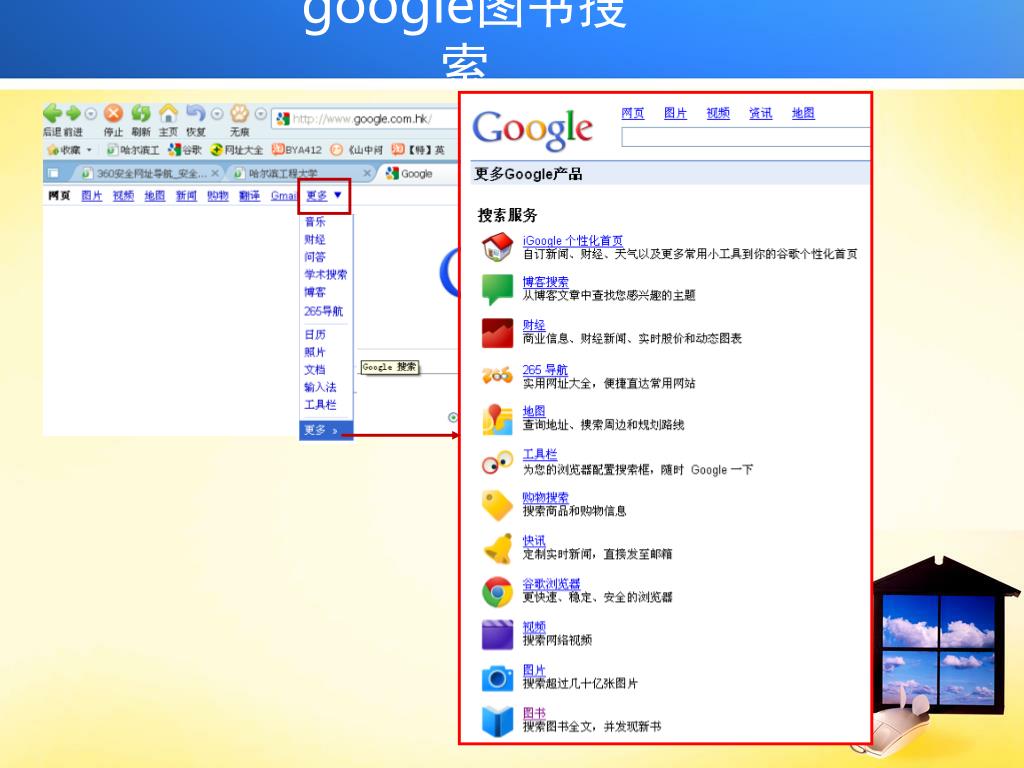The image size is (1024, 768).
Task: Click the Restore (恢复) undo icon
Action: tap(195, 114)
